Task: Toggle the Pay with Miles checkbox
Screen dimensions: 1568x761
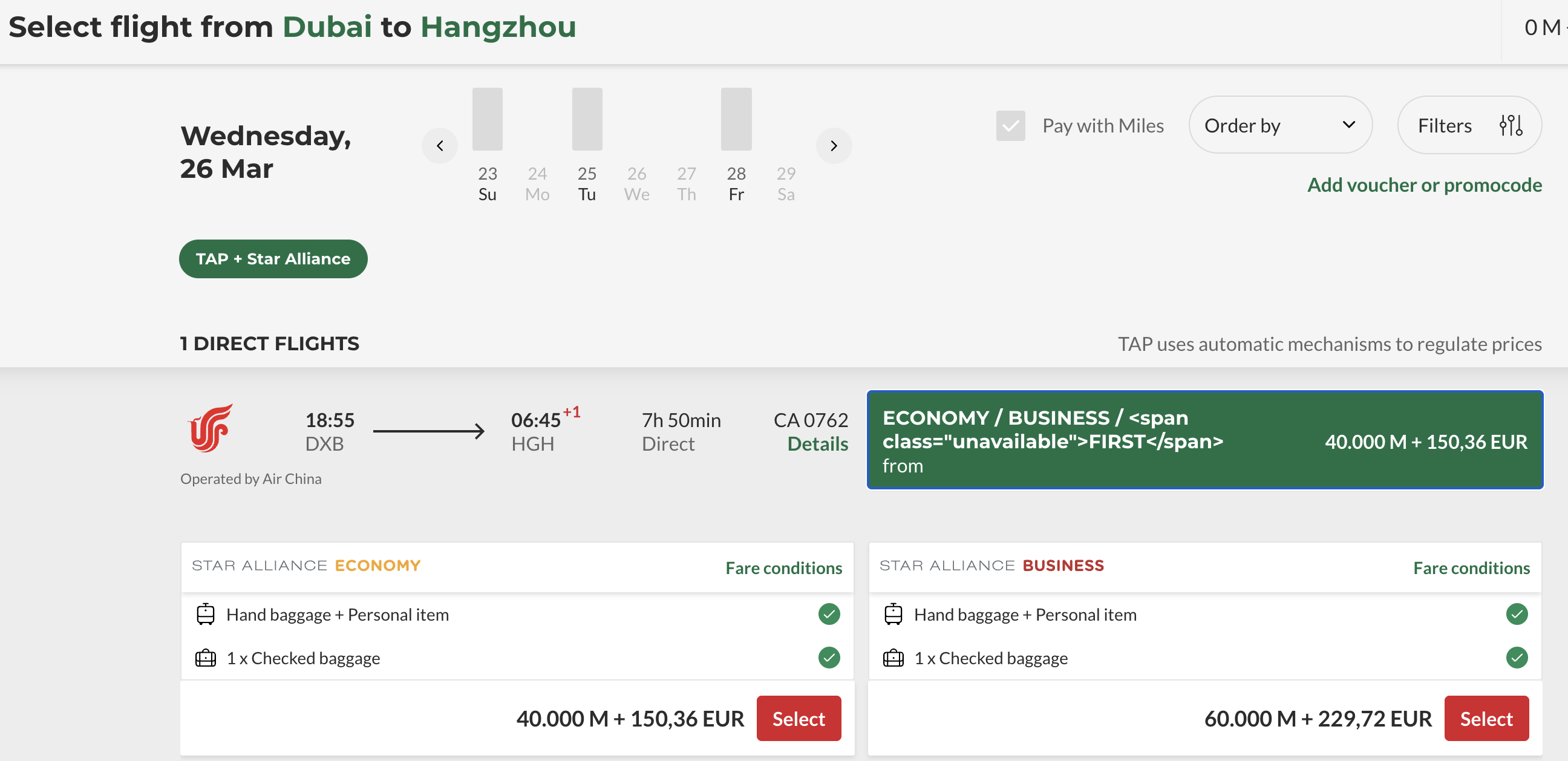Action: point(1010,125)
